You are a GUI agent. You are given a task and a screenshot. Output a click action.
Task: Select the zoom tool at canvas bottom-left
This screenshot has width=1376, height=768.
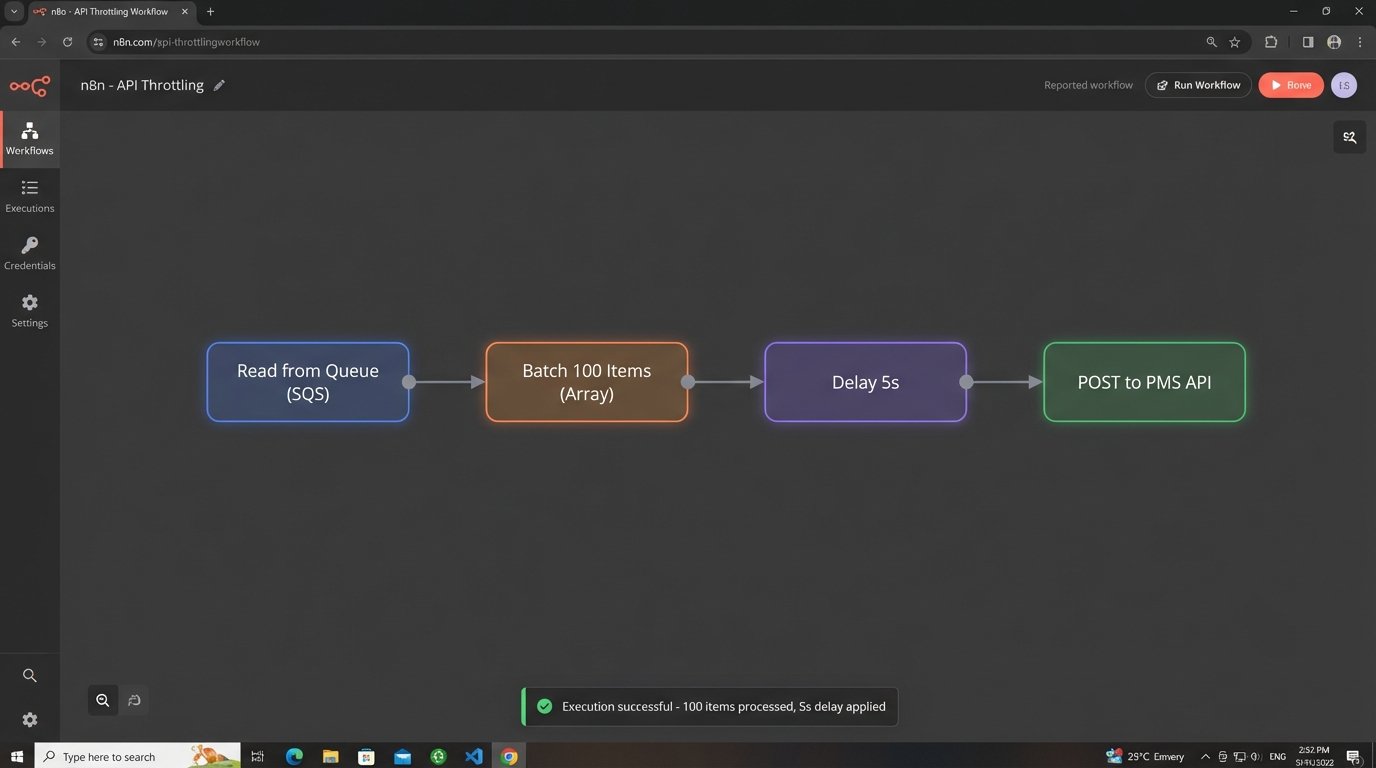tap(102, 700)
